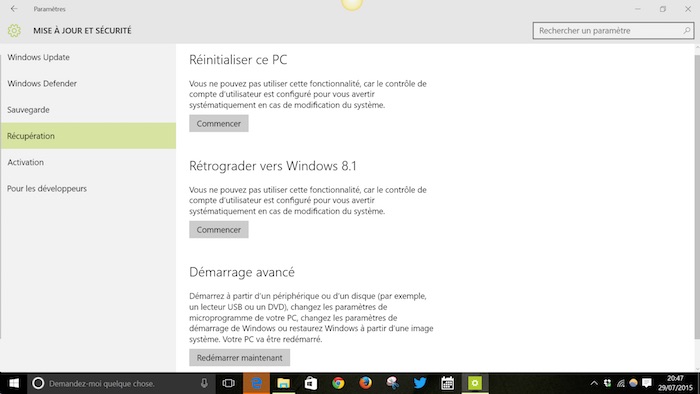Open the network tray icon
The height and width of the screenshot is (394, 700).
tap(621, 383)
